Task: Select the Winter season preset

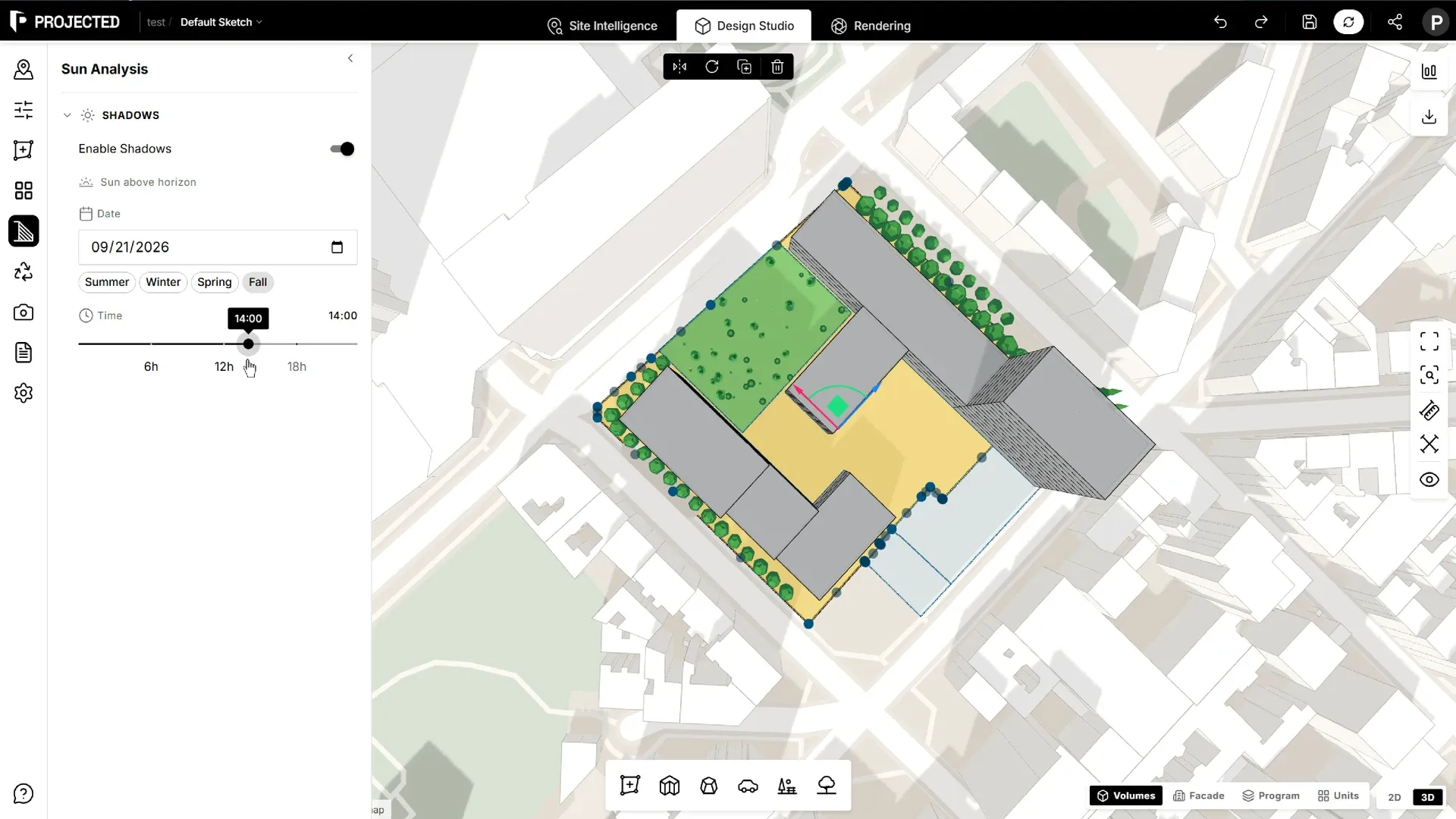Action: pos(163,282)
